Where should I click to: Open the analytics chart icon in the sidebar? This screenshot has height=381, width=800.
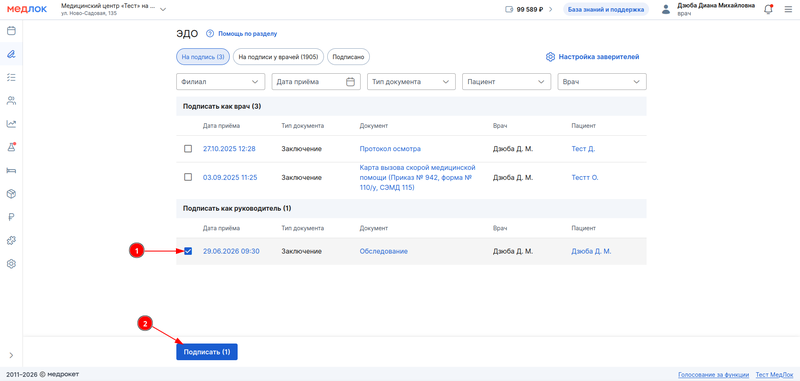(11, 124)
